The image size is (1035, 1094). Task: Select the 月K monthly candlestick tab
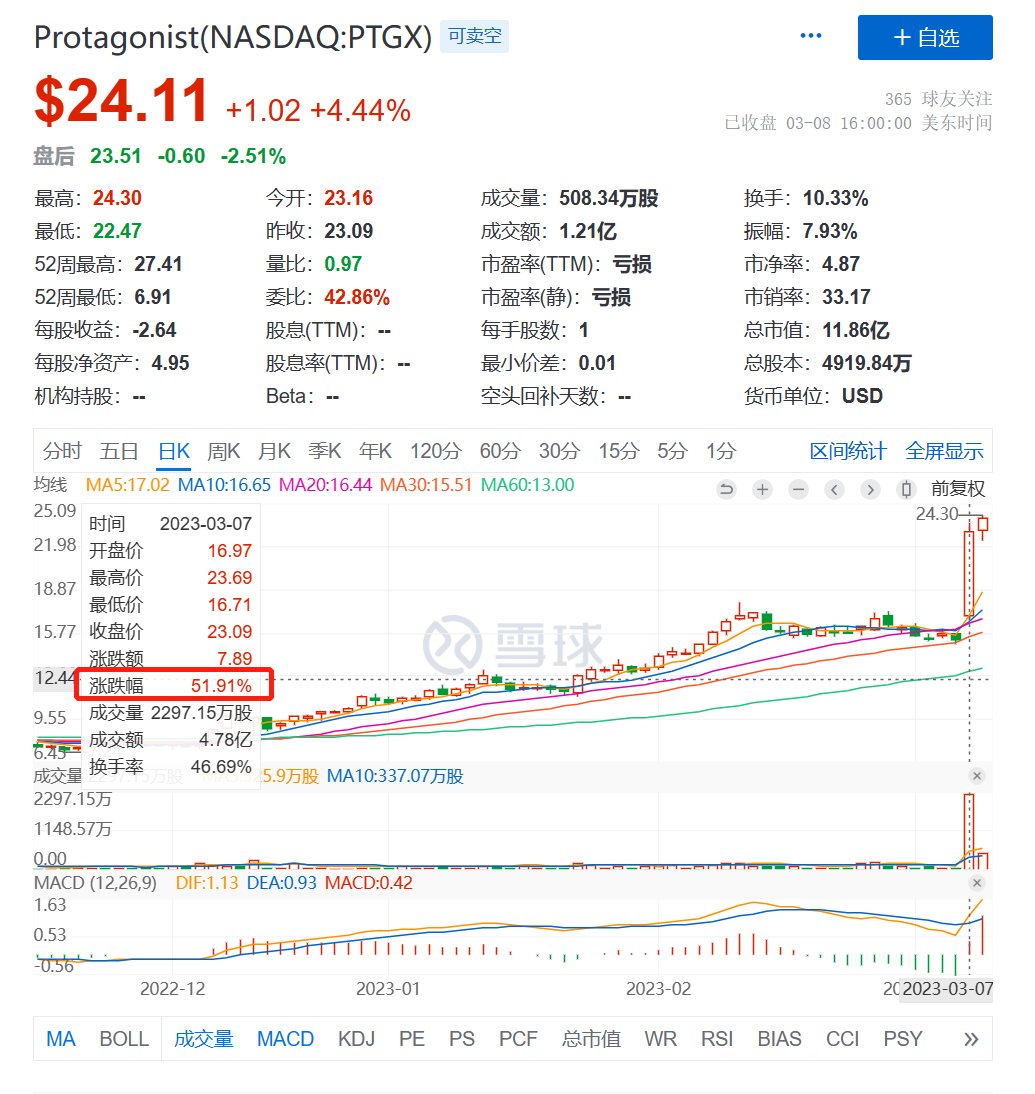click(274, 451)
